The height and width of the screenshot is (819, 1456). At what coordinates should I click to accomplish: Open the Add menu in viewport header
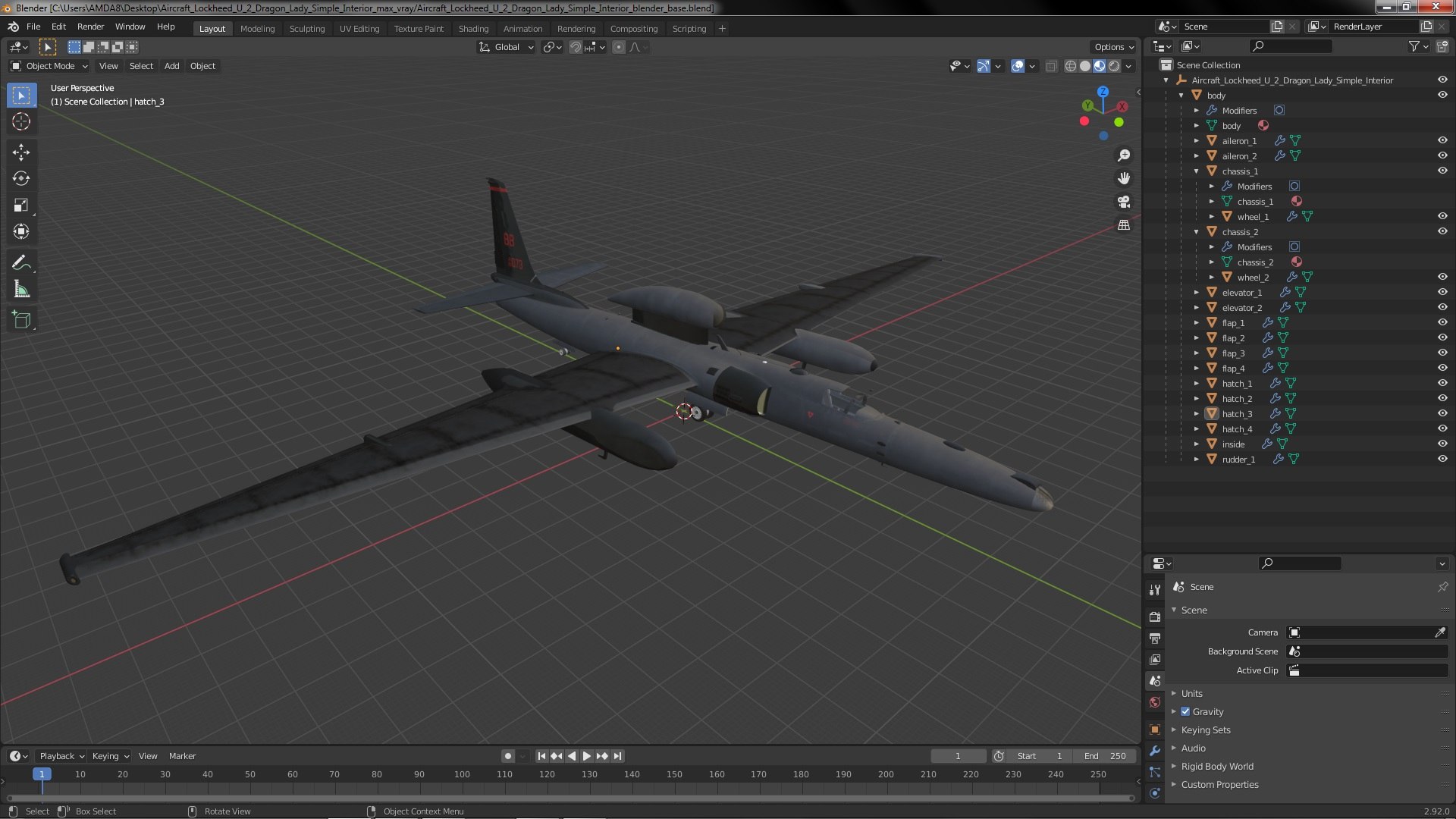coord(172,67)
